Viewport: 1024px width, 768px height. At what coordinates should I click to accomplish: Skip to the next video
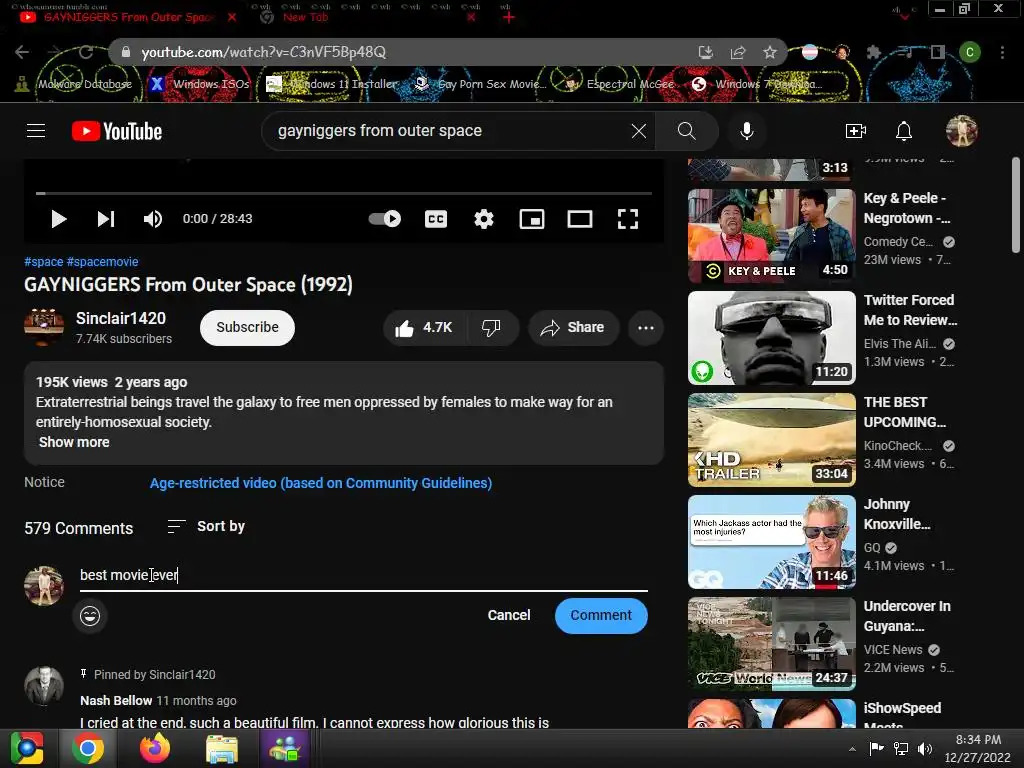pos(106,219)
